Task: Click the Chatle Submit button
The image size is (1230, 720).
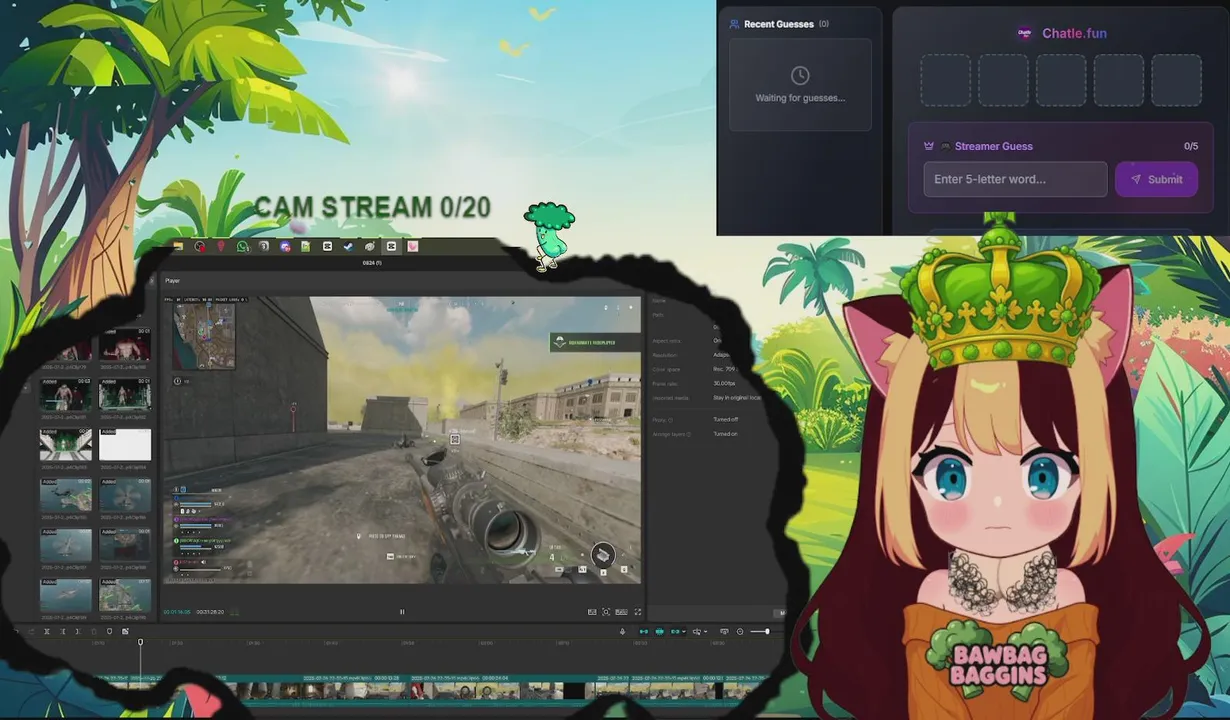Action: pos(1156,179)
